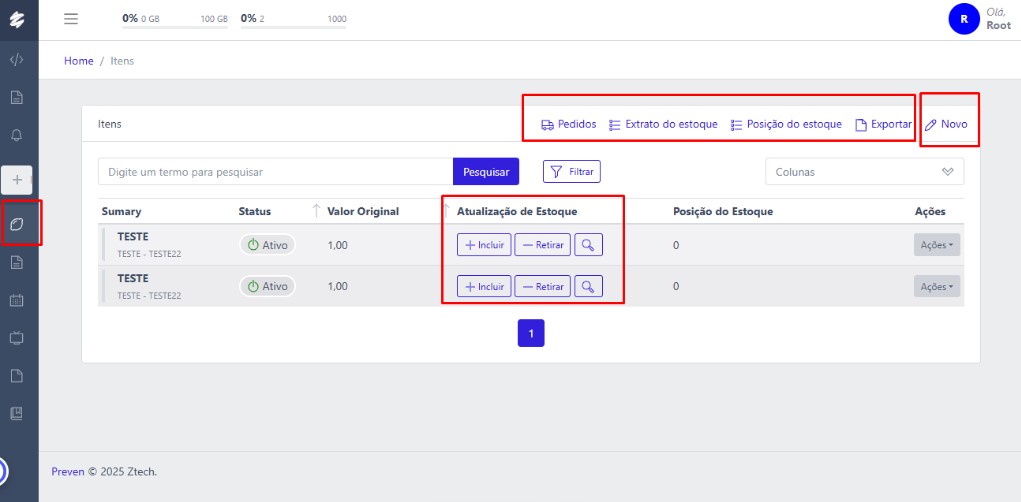Open the bell notifications sidebar icon
The width and height of the screenshot is (1021, 502).
[17, 135]
